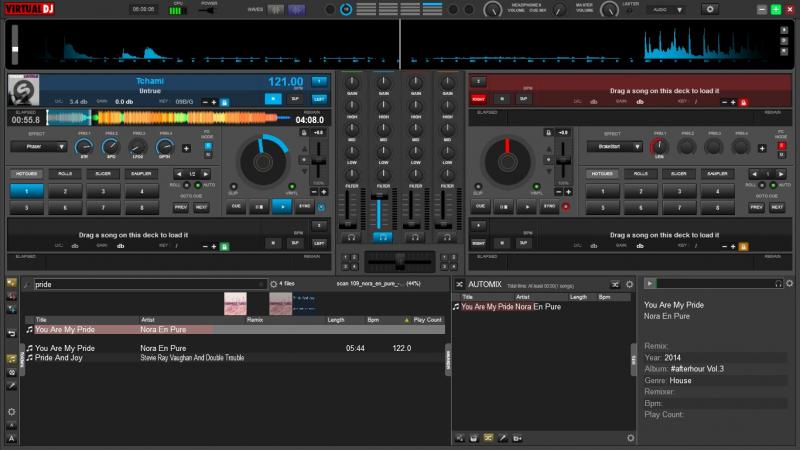Click the left deck goto cue PREV button

click(181, 208)
